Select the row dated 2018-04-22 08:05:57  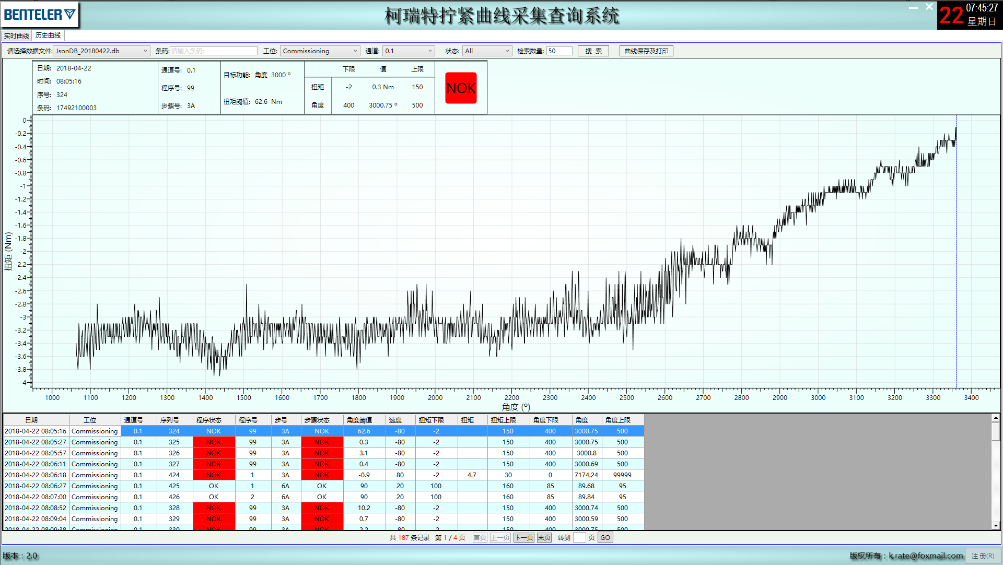323,453
